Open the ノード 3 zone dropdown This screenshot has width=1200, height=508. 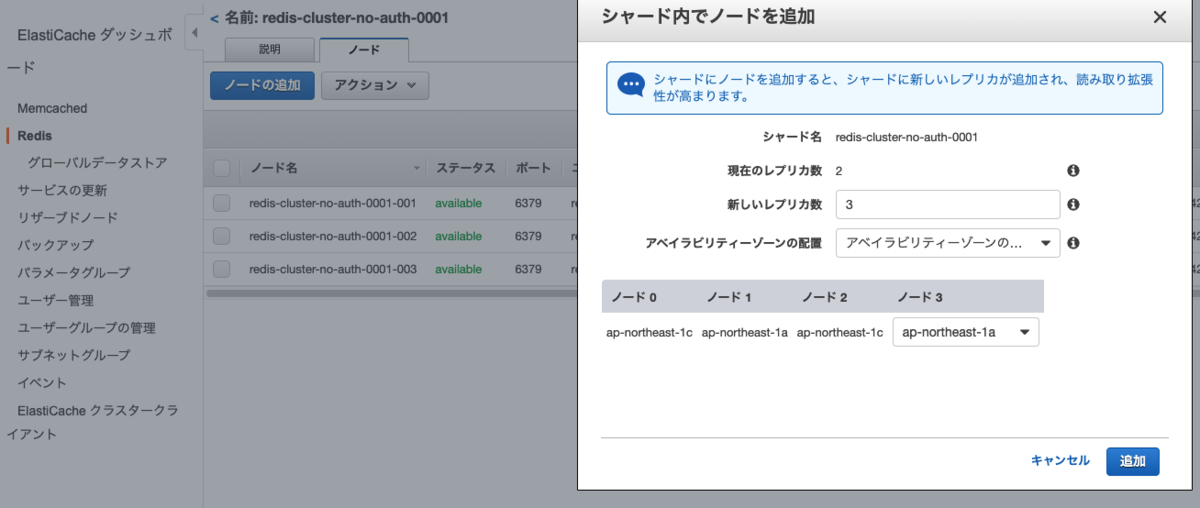[x=965, y=332]
